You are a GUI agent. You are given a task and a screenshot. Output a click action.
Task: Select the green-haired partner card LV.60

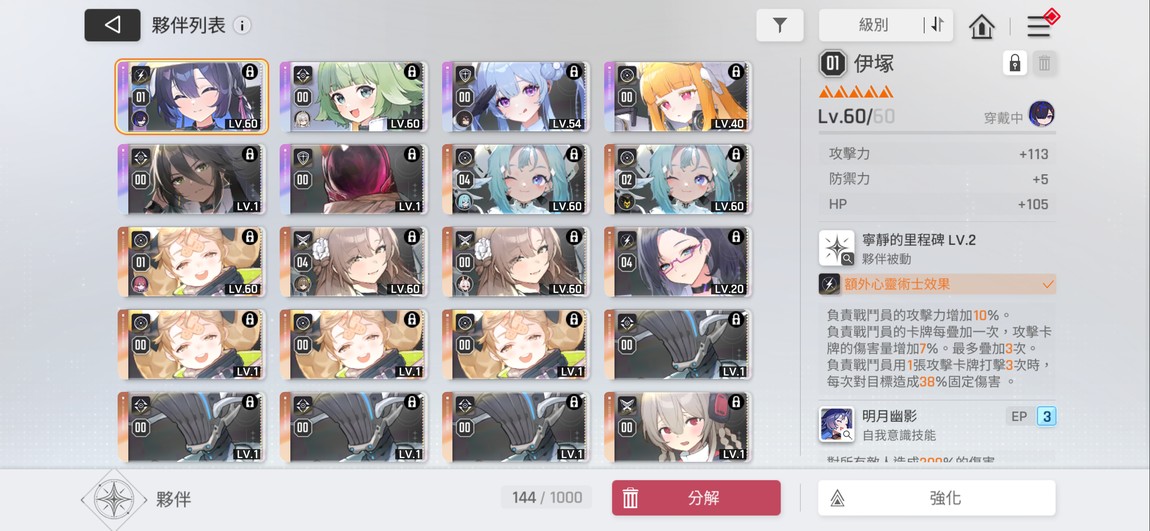(x=354, y=97)
